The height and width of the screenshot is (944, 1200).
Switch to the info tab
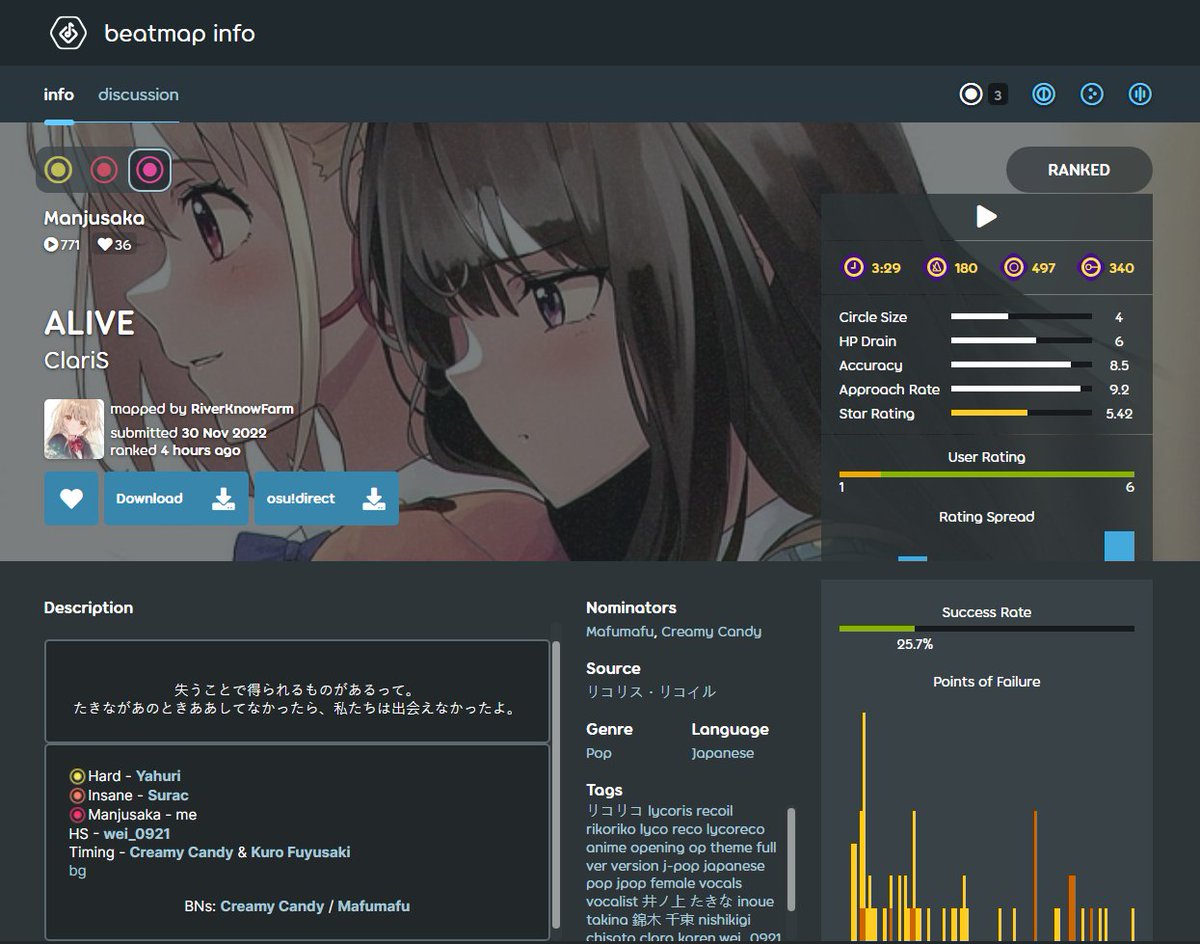(59, 94)
